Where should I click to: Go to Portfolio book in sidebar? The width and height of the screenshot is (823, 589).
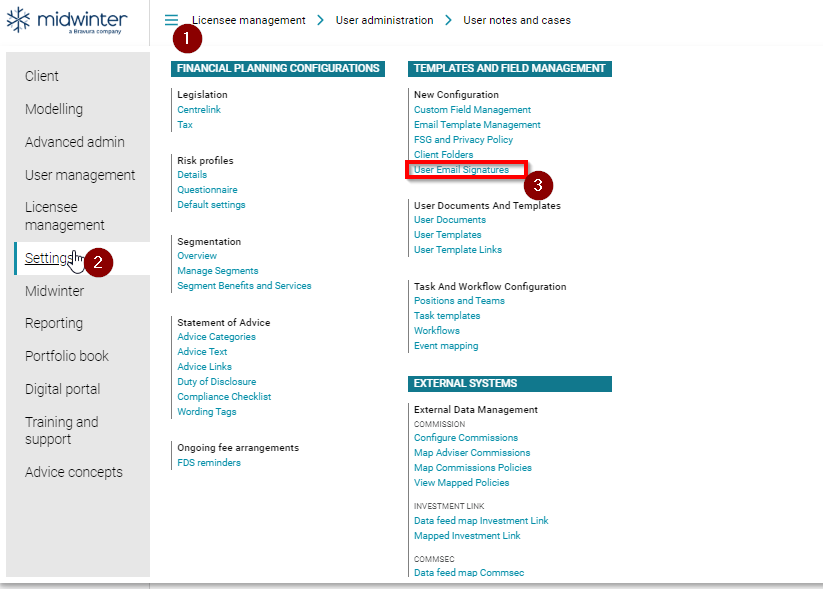(x=67, y=356)
